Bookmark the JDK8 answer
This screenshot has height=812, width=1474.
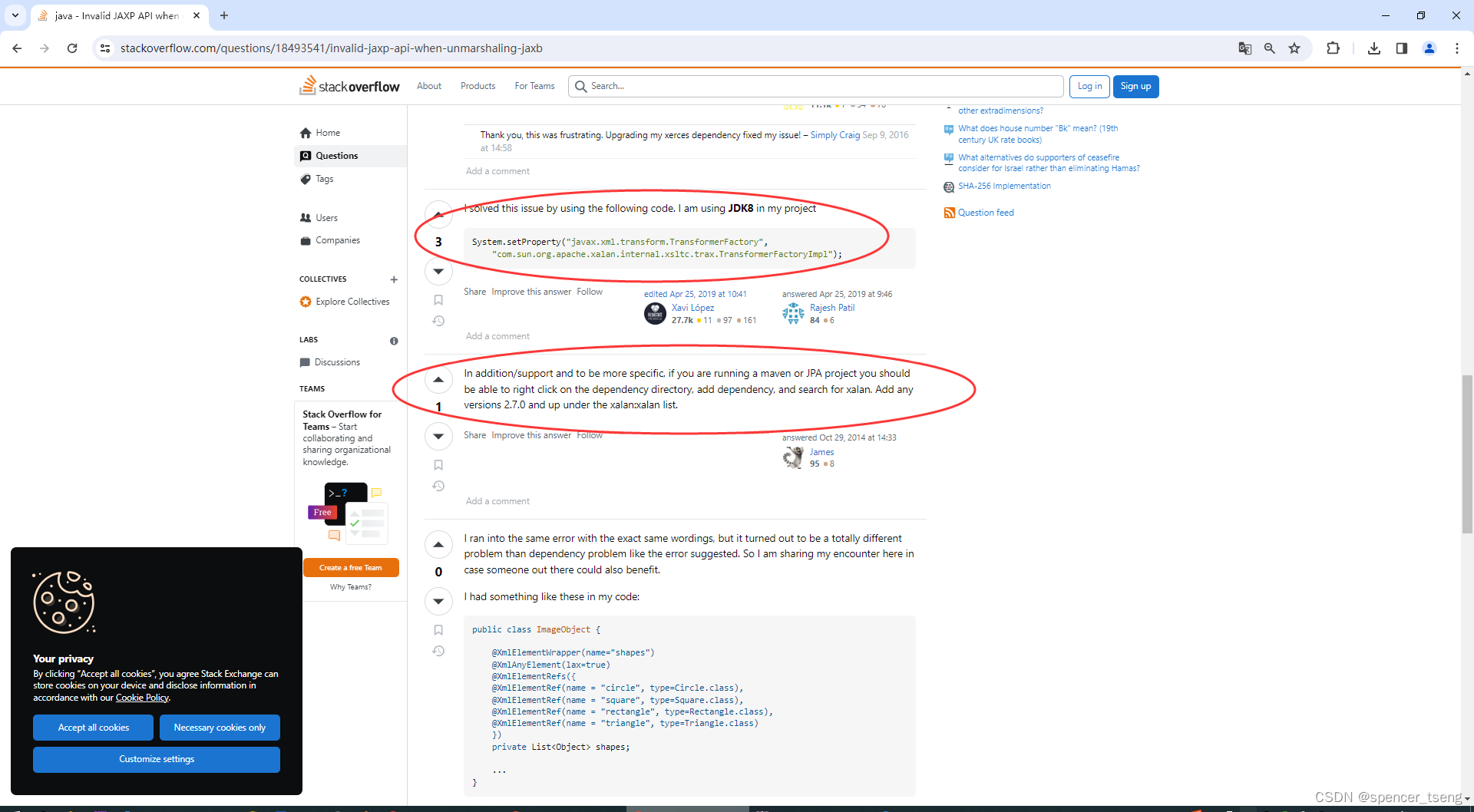(438, 299)
